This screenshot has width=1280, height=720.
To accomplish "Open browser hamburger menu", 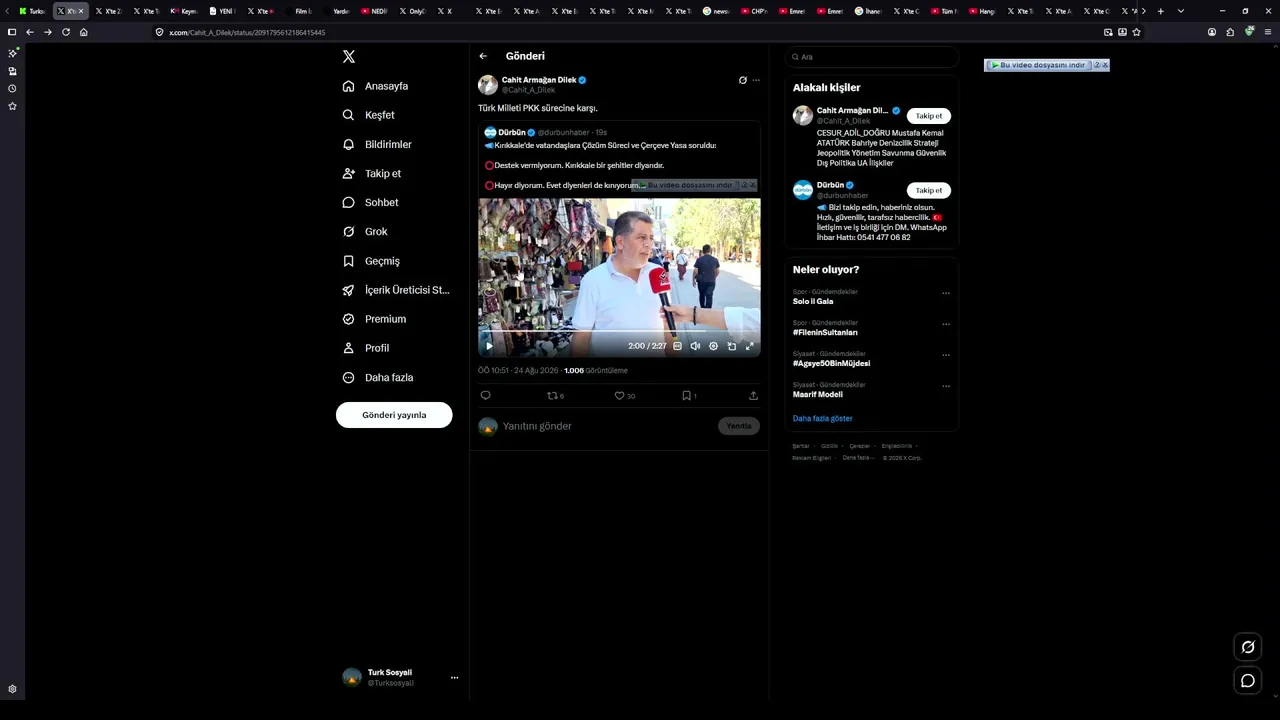I will coord(1269,32).
